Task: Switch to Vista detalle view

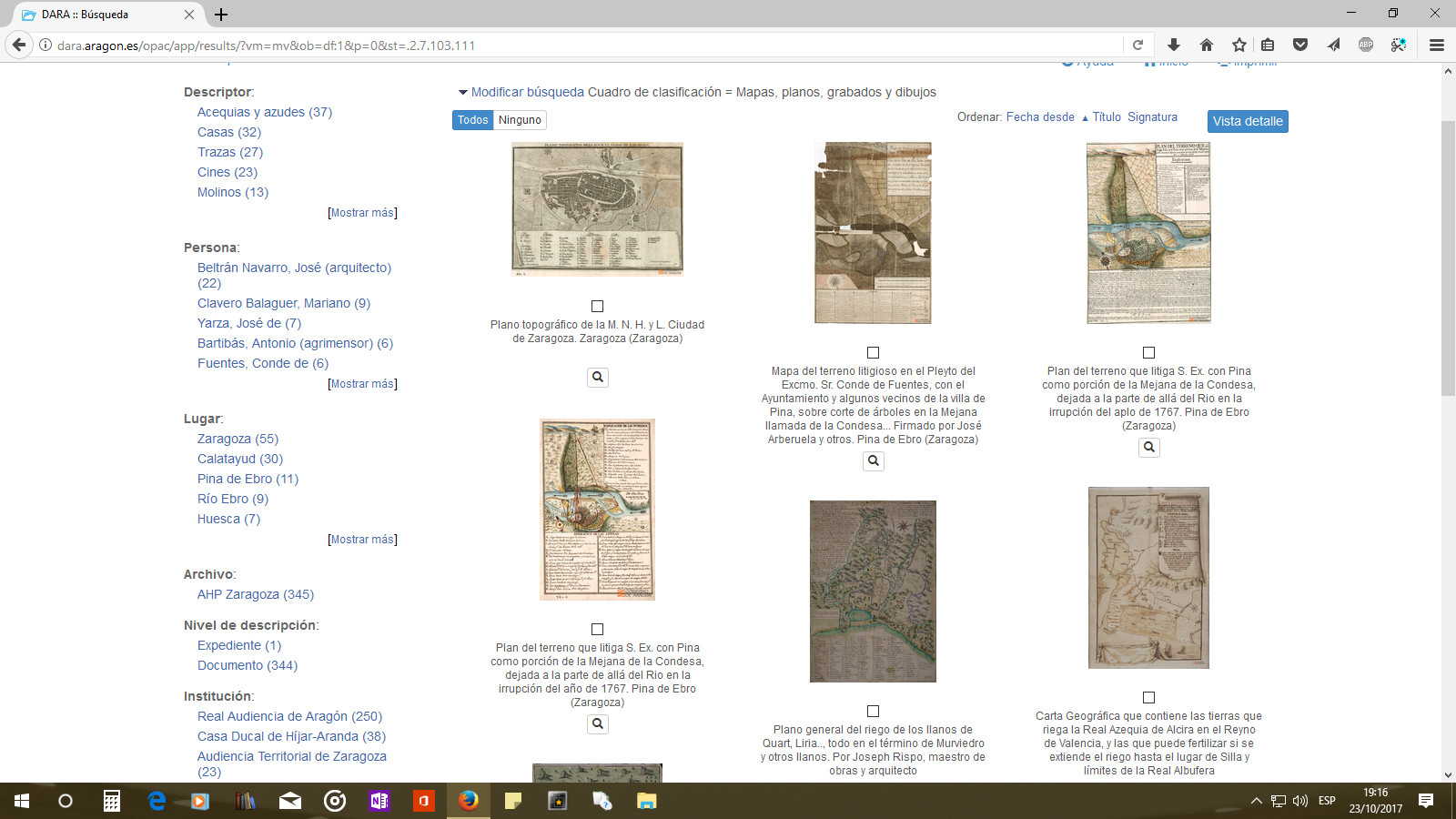Action: point(1248,121)
